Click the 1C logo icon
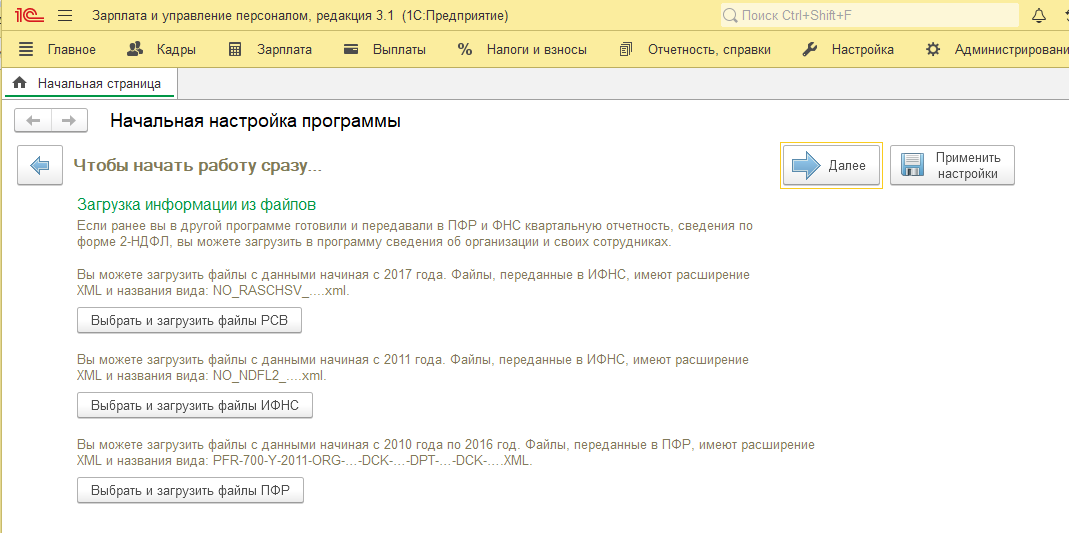The height and width of the screenshot is (533, 1069). [x=27, y=16]
